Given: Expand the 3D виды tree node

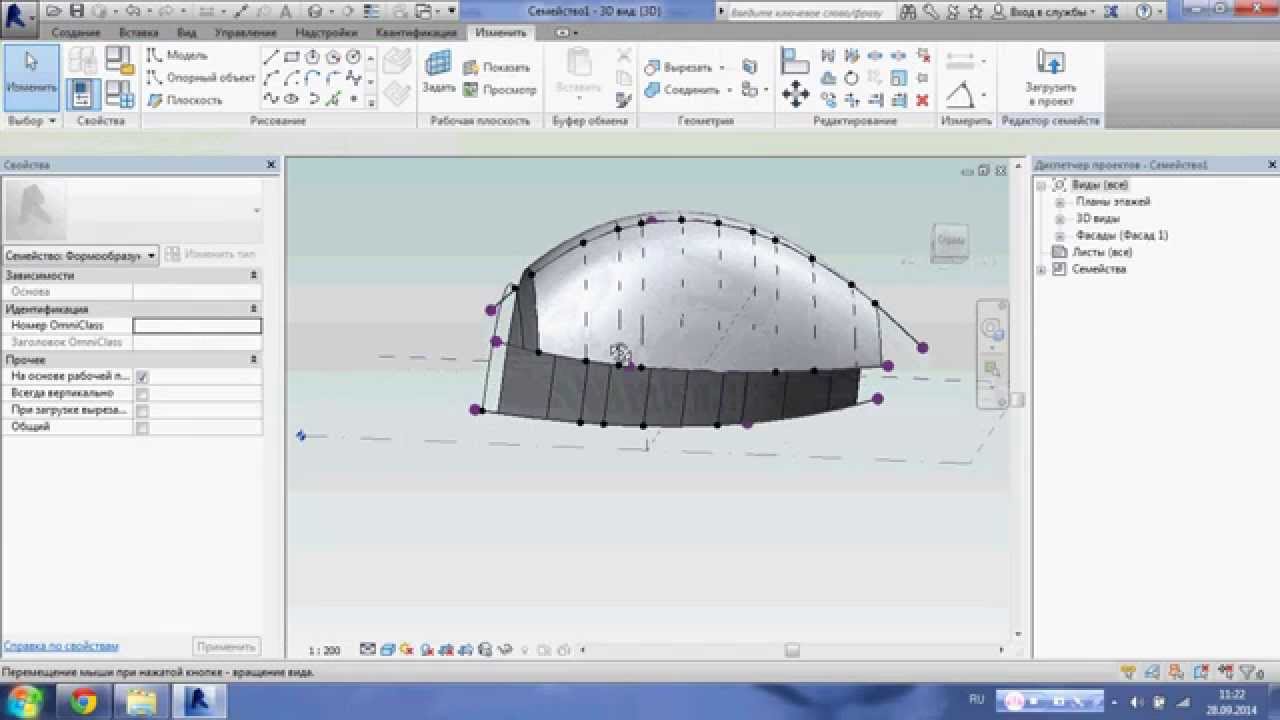Looking at the screenshot, I should [x=1060, y=218].
